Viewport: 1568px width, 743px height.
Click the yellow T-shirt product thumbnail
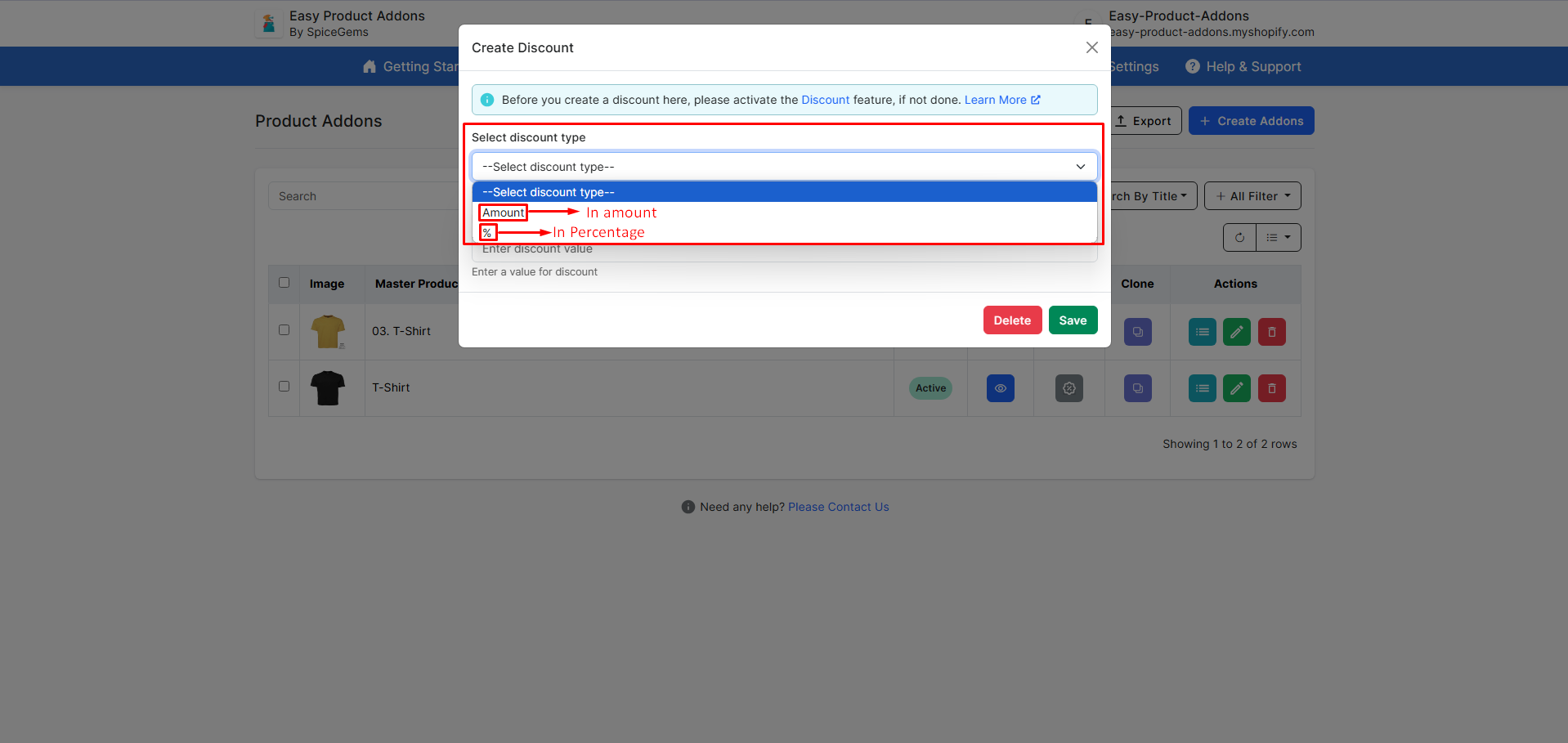[328, 332]
